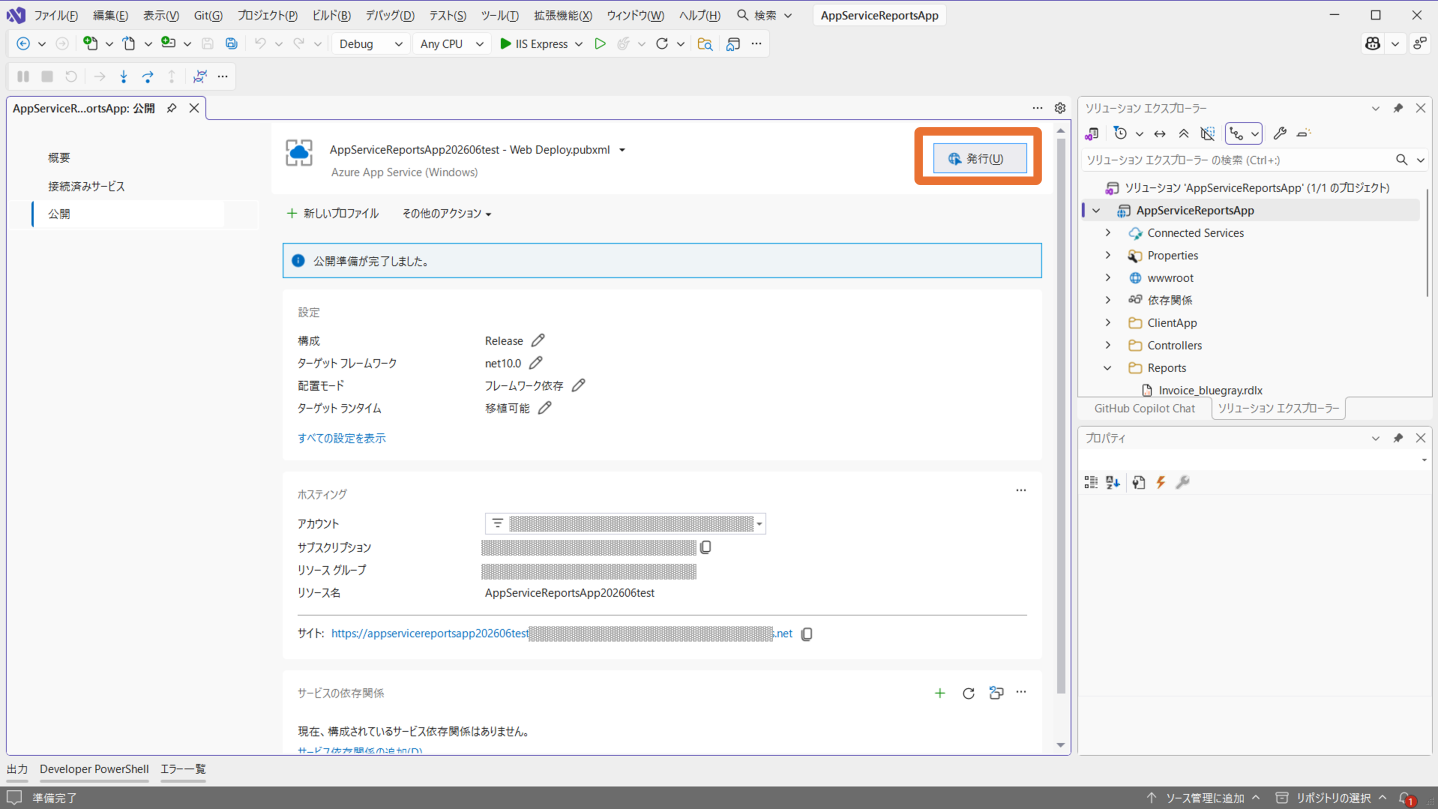Open the デバッグ(D) menu
The height and width of the screenshot is (809, 1438).
[389, 15]
